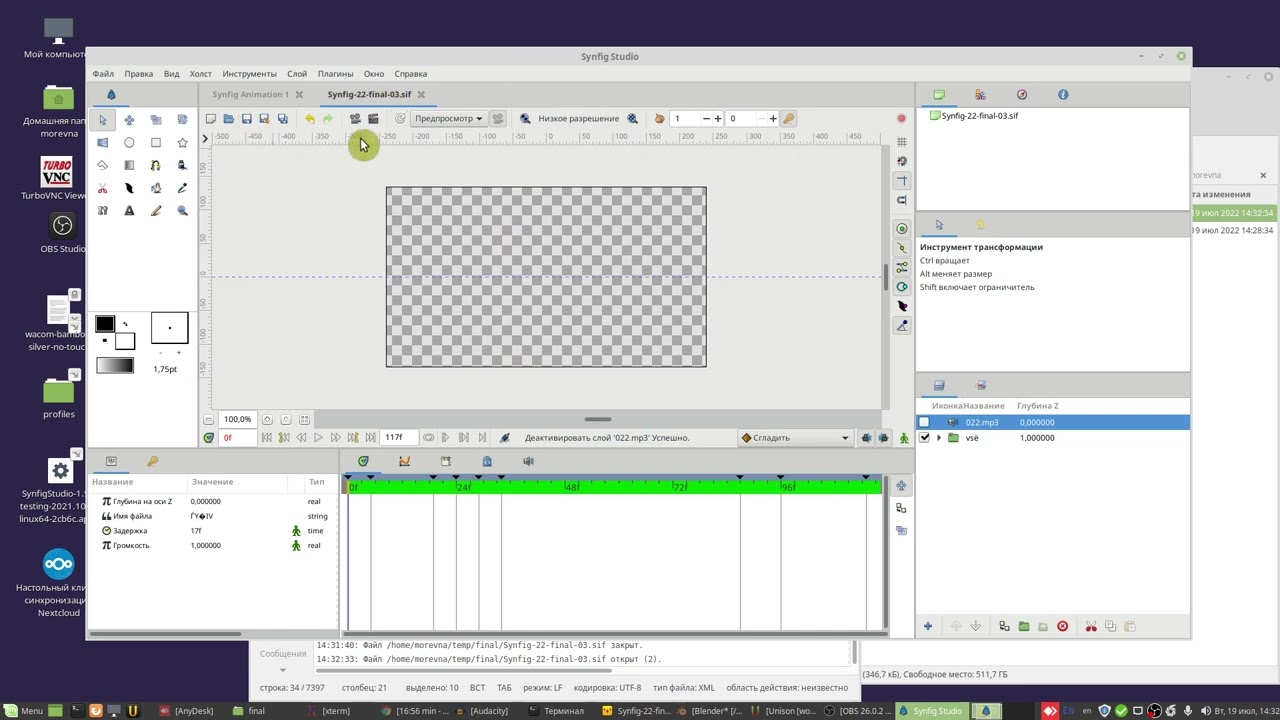Select the Spline tool
The height and width of the screenshot is (720, 1280).
[156, 165]
